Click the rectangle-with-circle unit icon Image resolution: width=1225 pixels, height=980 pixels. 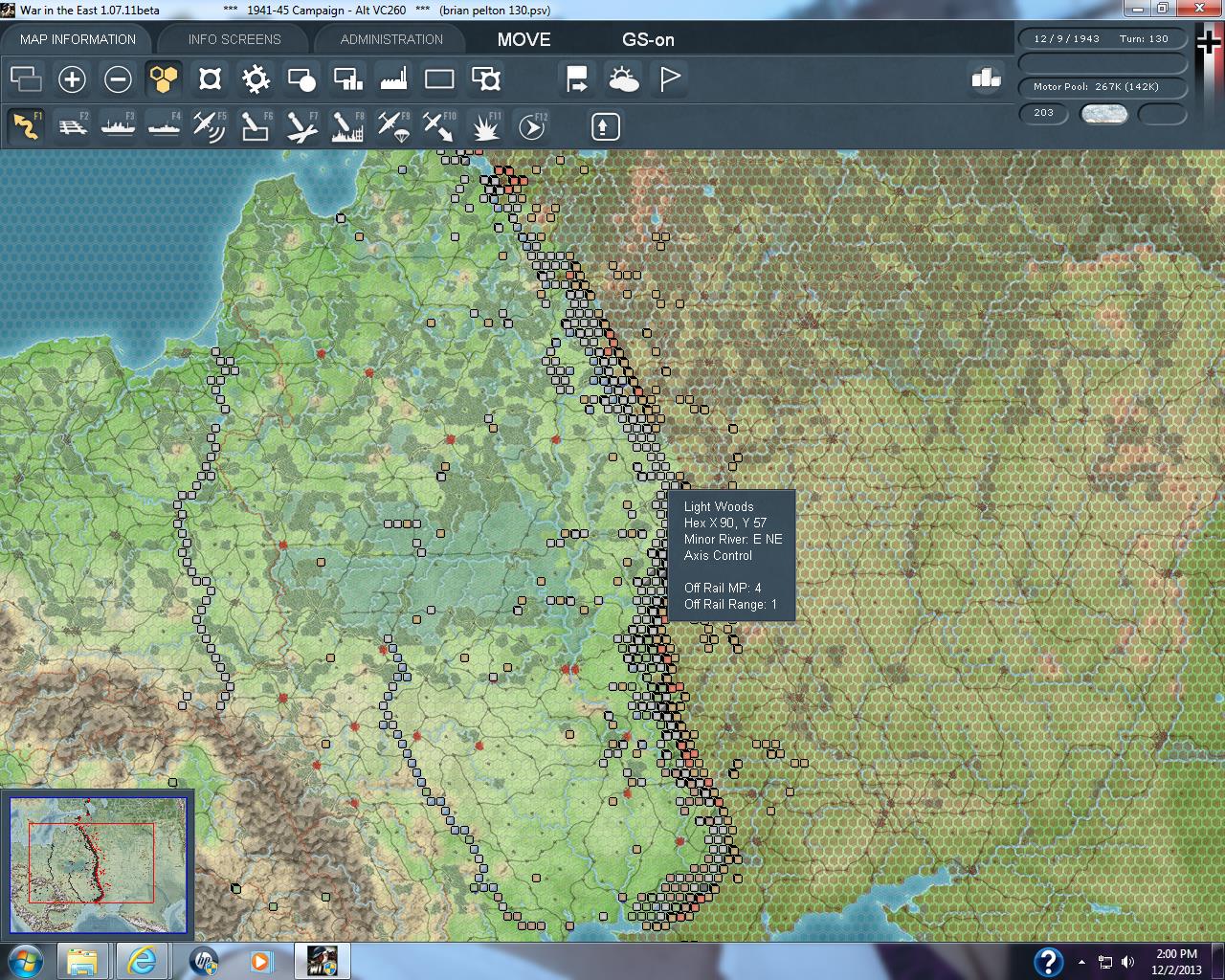click(301, 78)
